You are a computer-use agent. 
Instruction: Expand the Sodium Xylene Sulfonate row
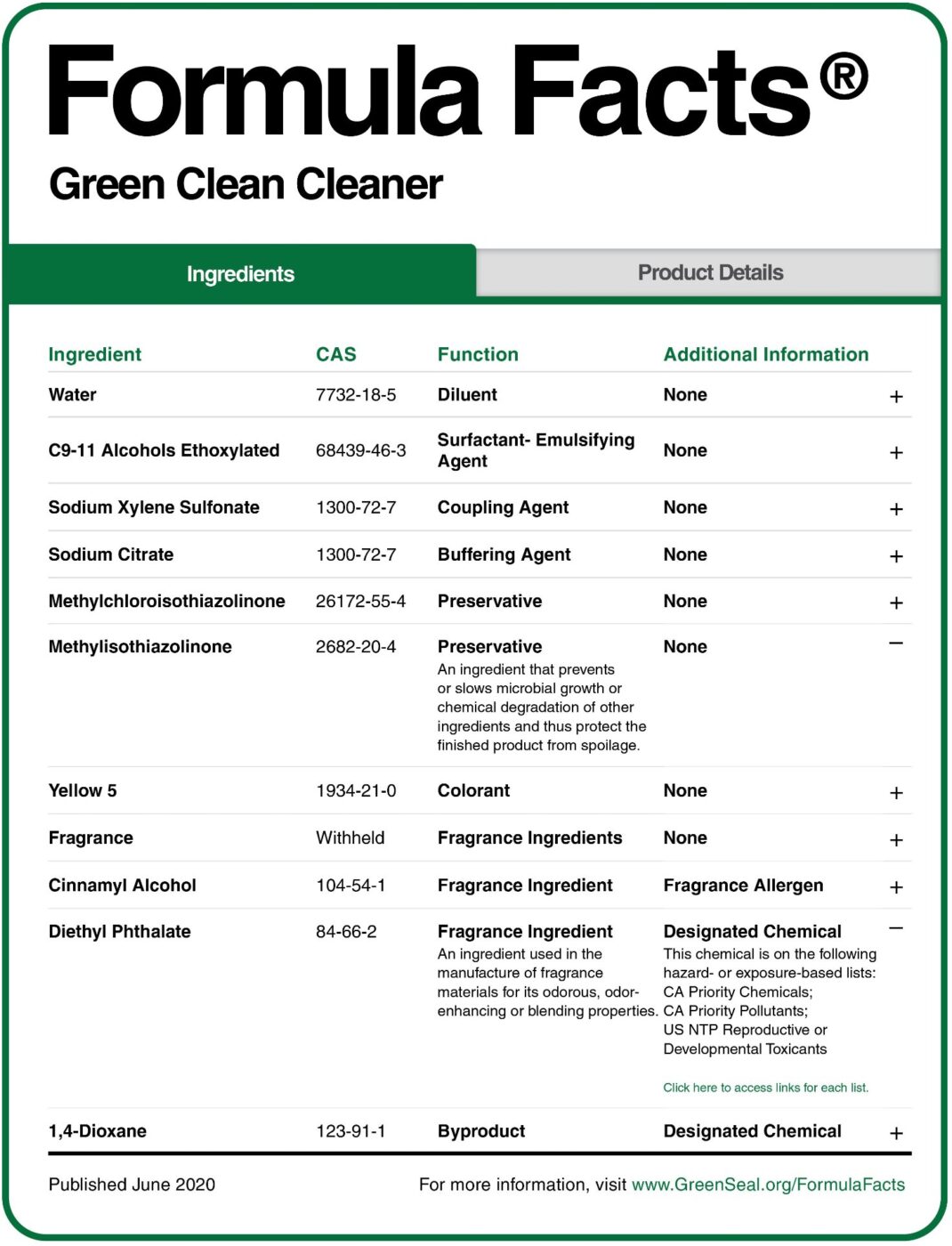pyautogui.click(x=896, y=509)
